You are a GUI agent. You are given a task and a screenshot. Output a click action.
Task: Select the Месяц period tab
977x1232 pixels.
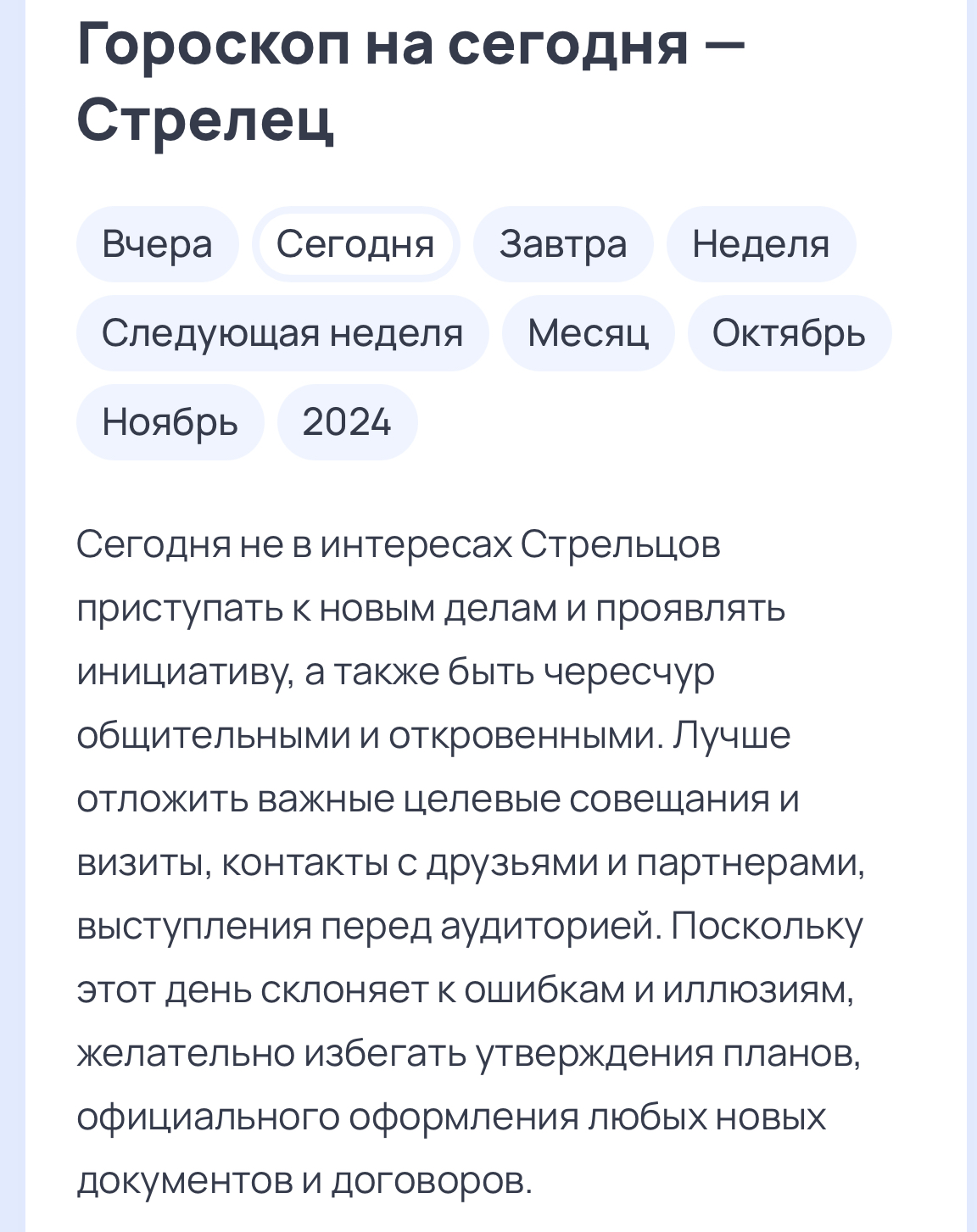pos(588,333)
